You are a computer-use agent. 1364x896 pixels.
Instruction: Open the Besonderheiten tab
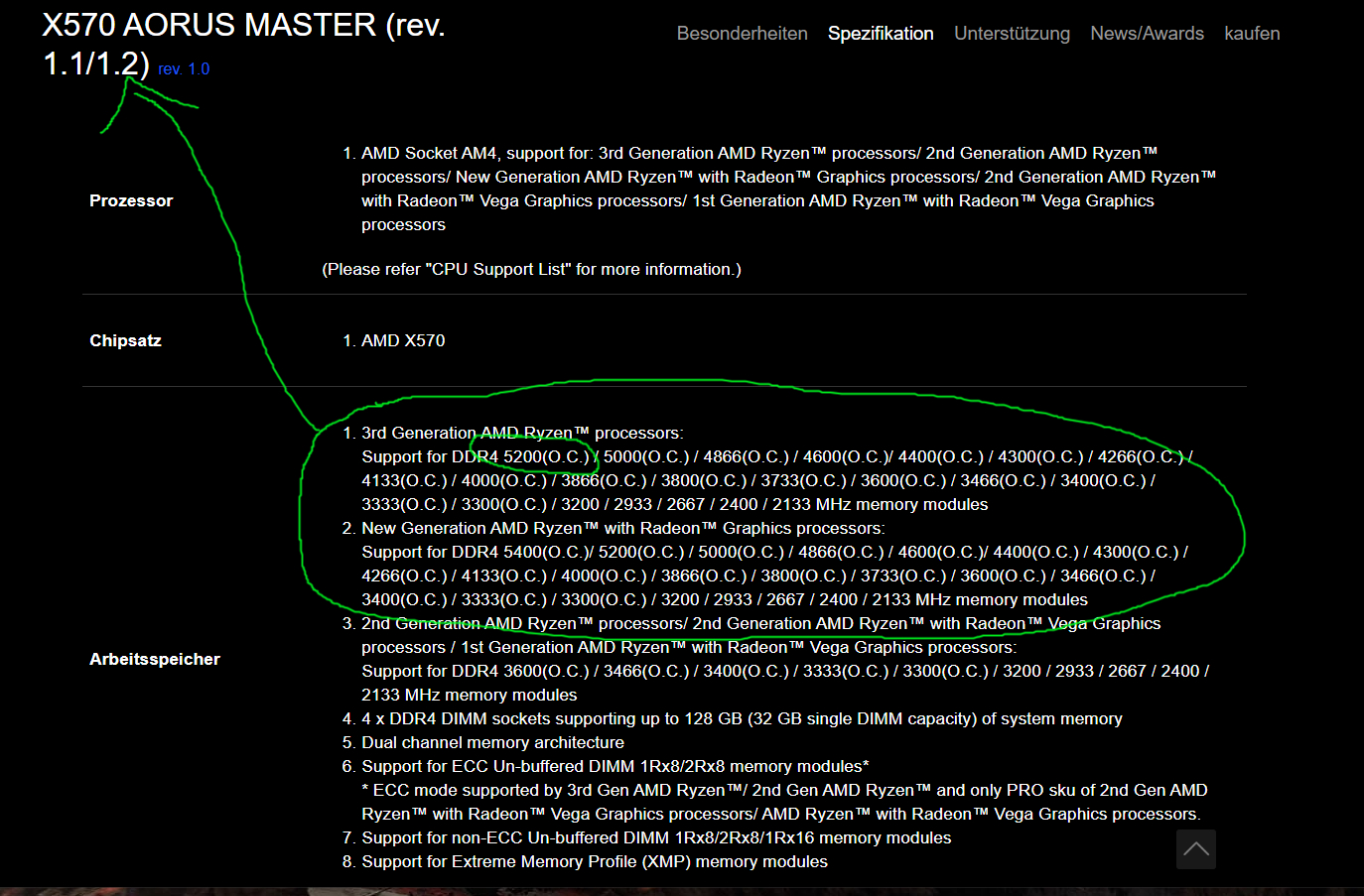tap(743, 34)
